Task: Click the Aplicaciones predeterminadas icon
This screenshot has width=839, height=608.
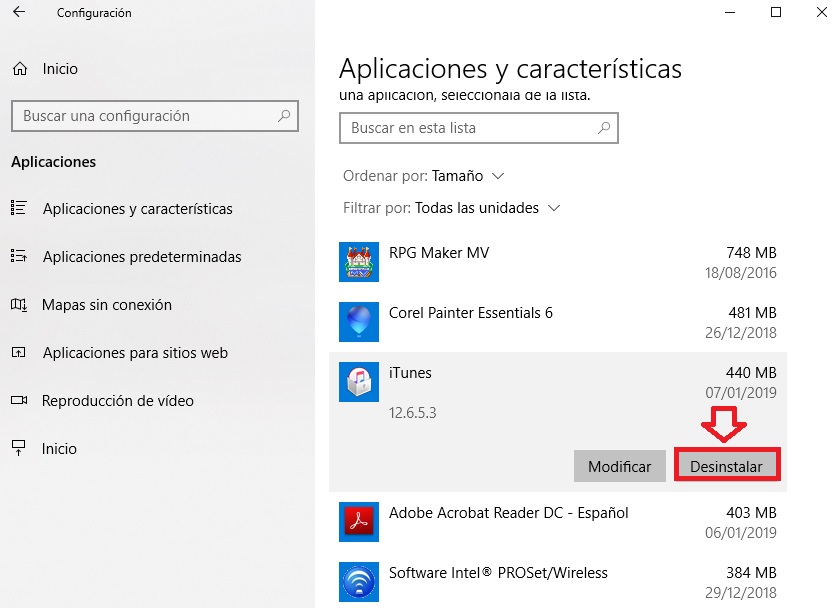Action: (19, 256)
